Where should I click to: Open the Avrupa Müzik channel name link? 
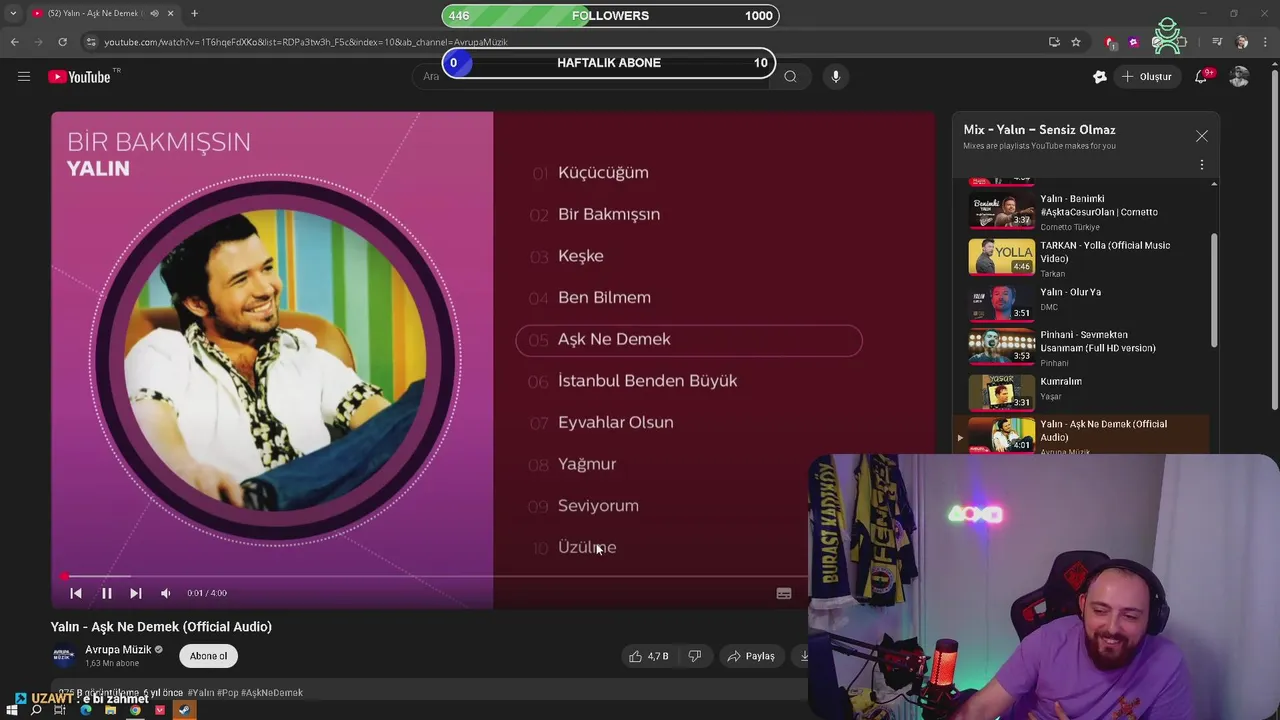118,649
